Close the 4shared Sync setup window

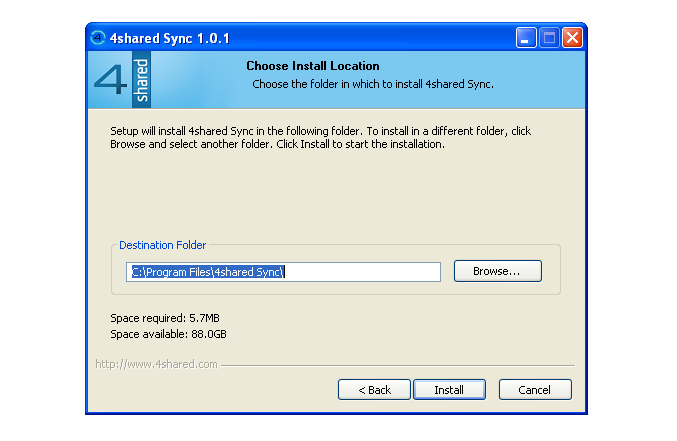[572, 38]
